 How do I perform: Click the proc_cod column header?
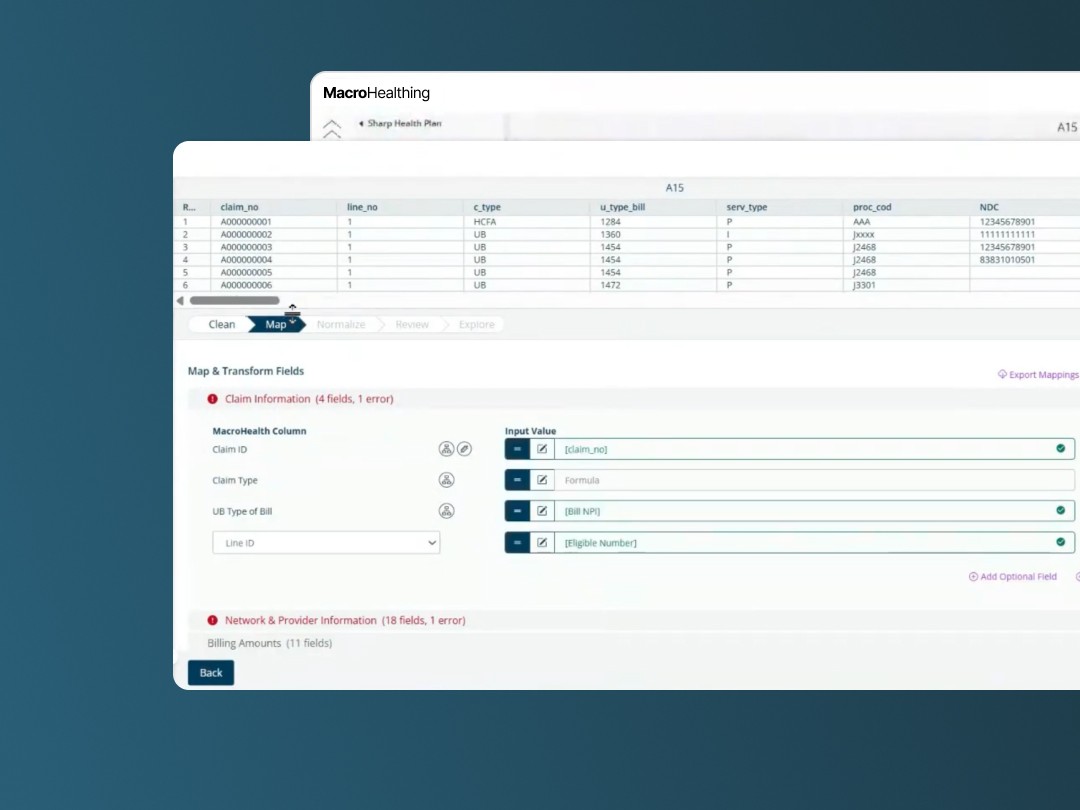coord(906,207)
